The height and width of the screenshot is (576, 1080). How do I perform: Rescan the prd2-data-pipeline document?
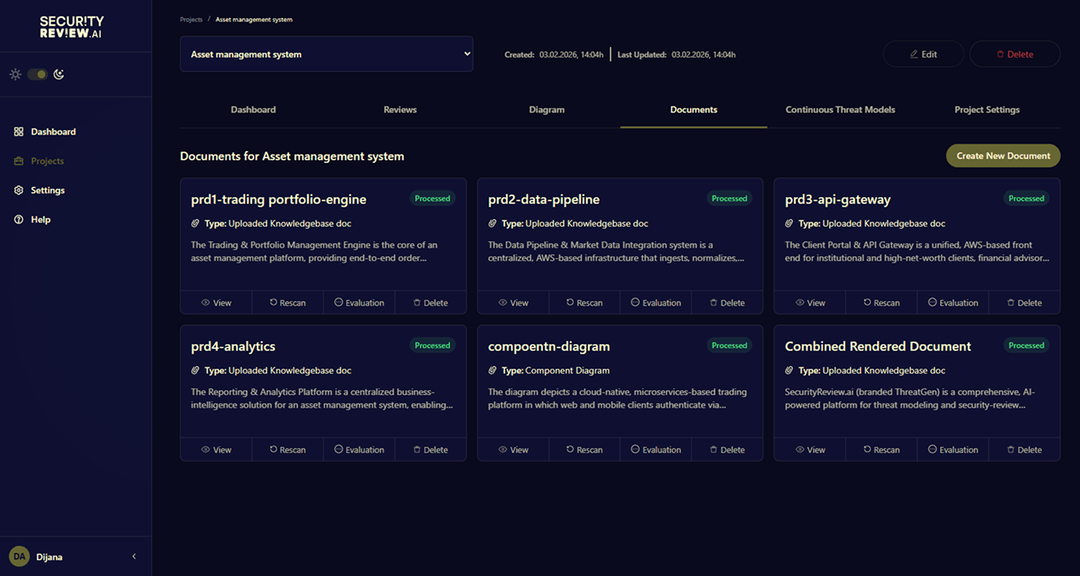click(585, 302)
